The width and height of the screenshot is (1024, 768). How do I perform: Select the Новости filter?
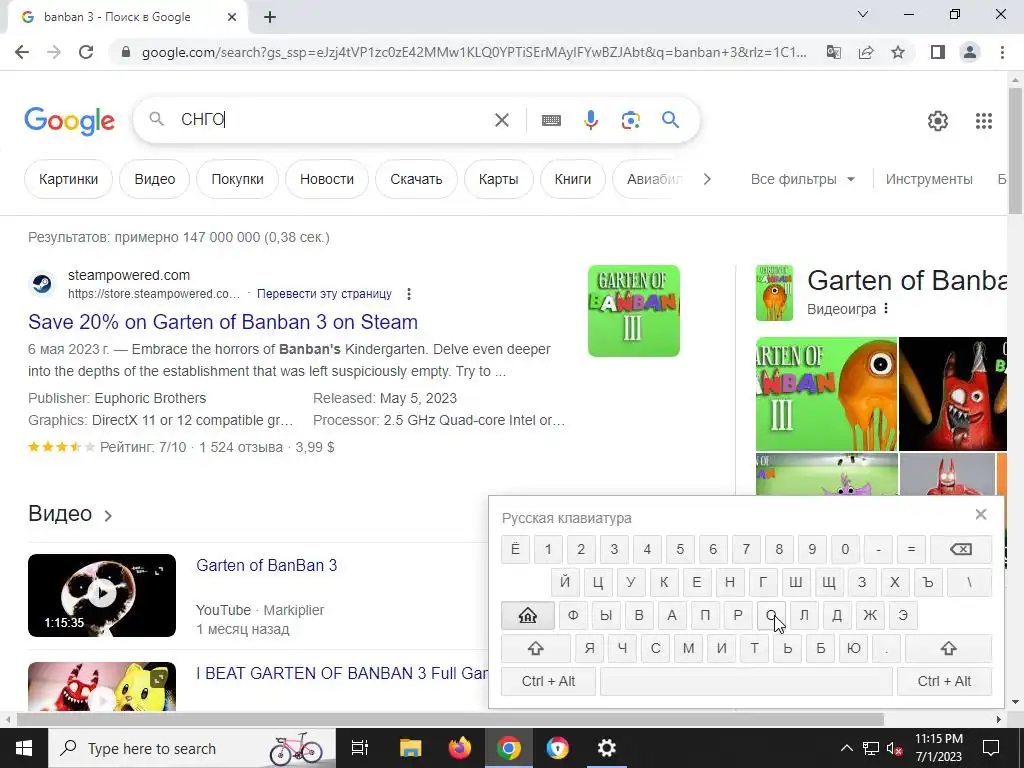click(327, 179)
